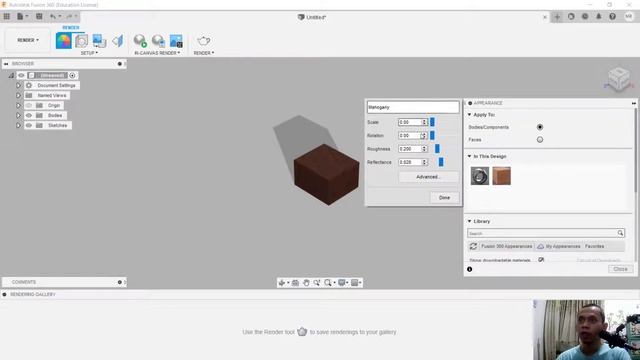Open the Extensions icon
This screenshot has height=360, width=640.
[571, 17]
